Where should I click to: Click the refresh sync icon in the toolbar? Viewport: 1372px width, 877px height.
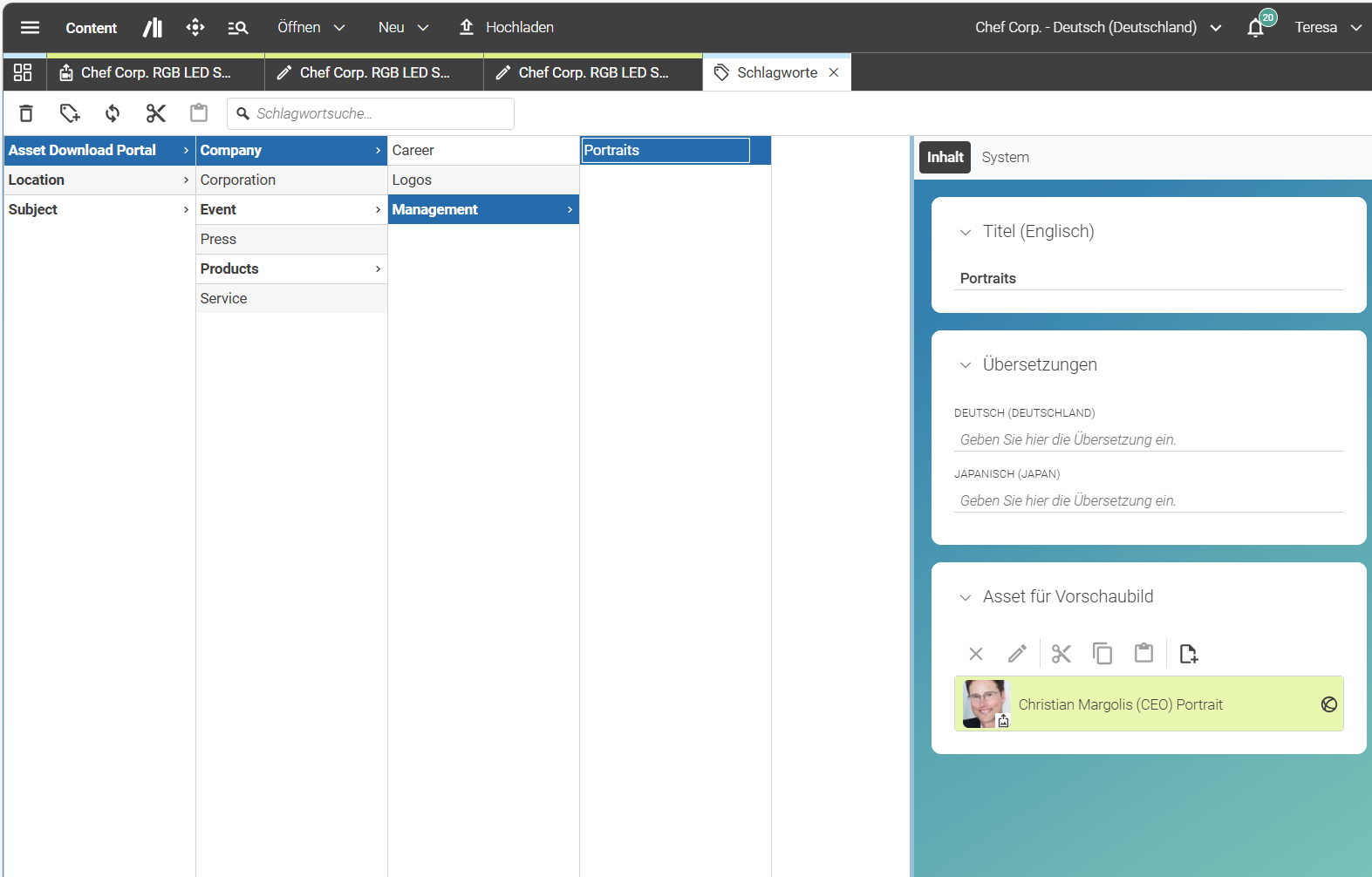coord(113,113)
